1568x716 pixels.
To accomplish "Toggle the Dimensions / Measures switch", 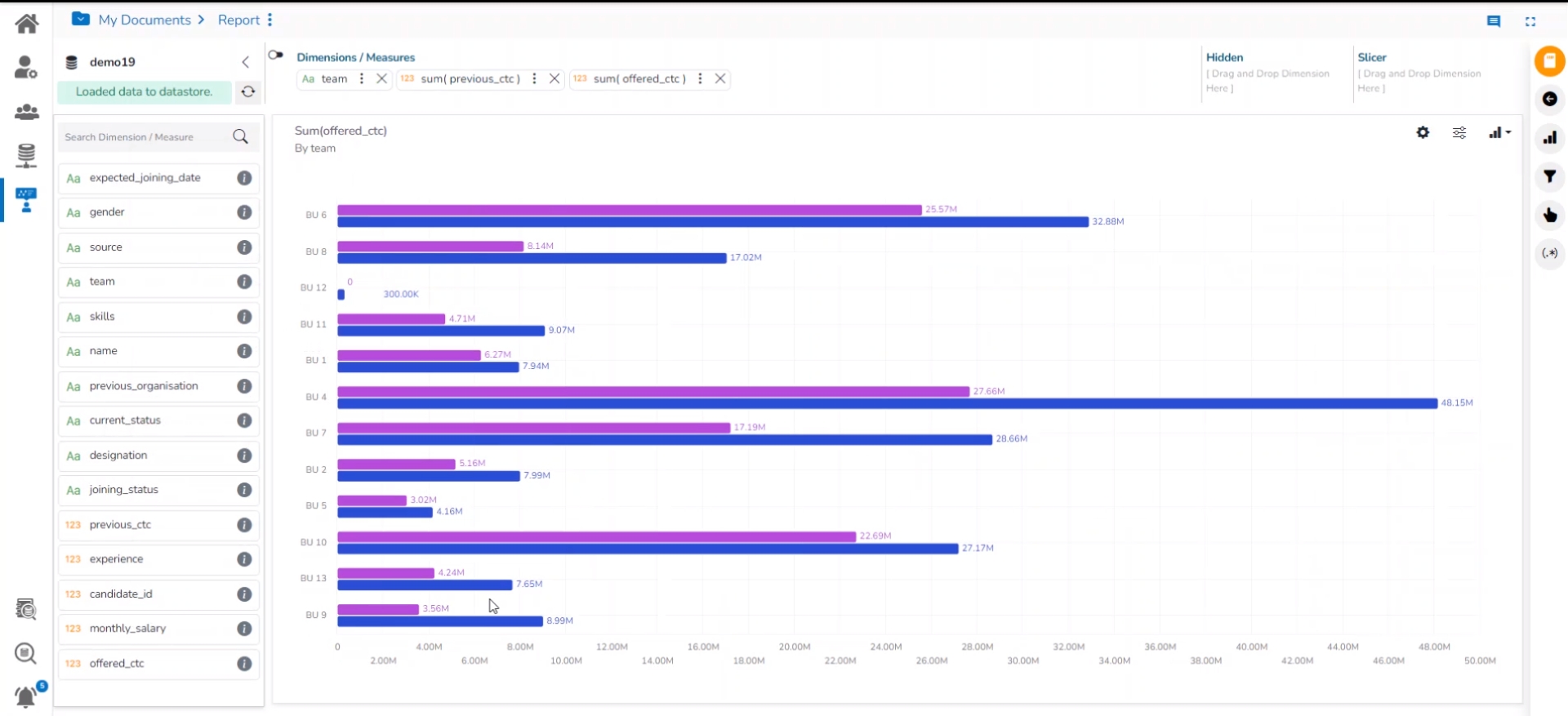I will click(x=276, y=56).
